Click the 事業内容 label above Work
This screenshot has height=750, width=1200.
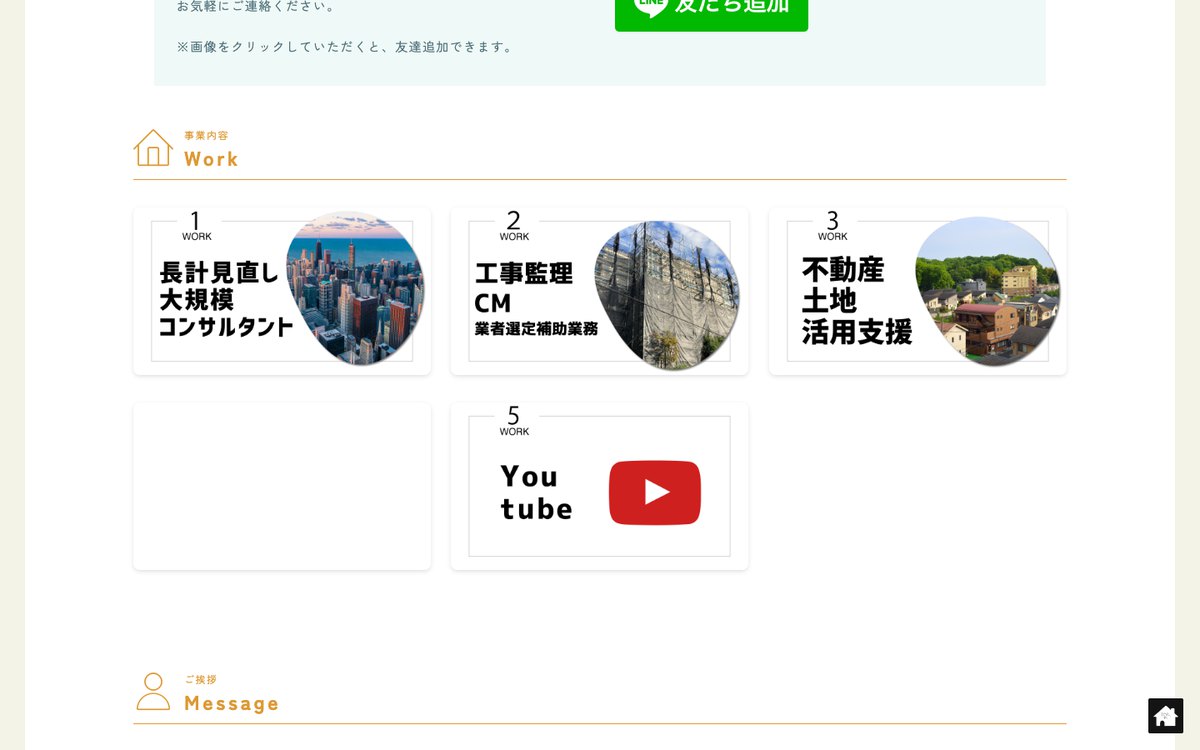tap(206, 135)
